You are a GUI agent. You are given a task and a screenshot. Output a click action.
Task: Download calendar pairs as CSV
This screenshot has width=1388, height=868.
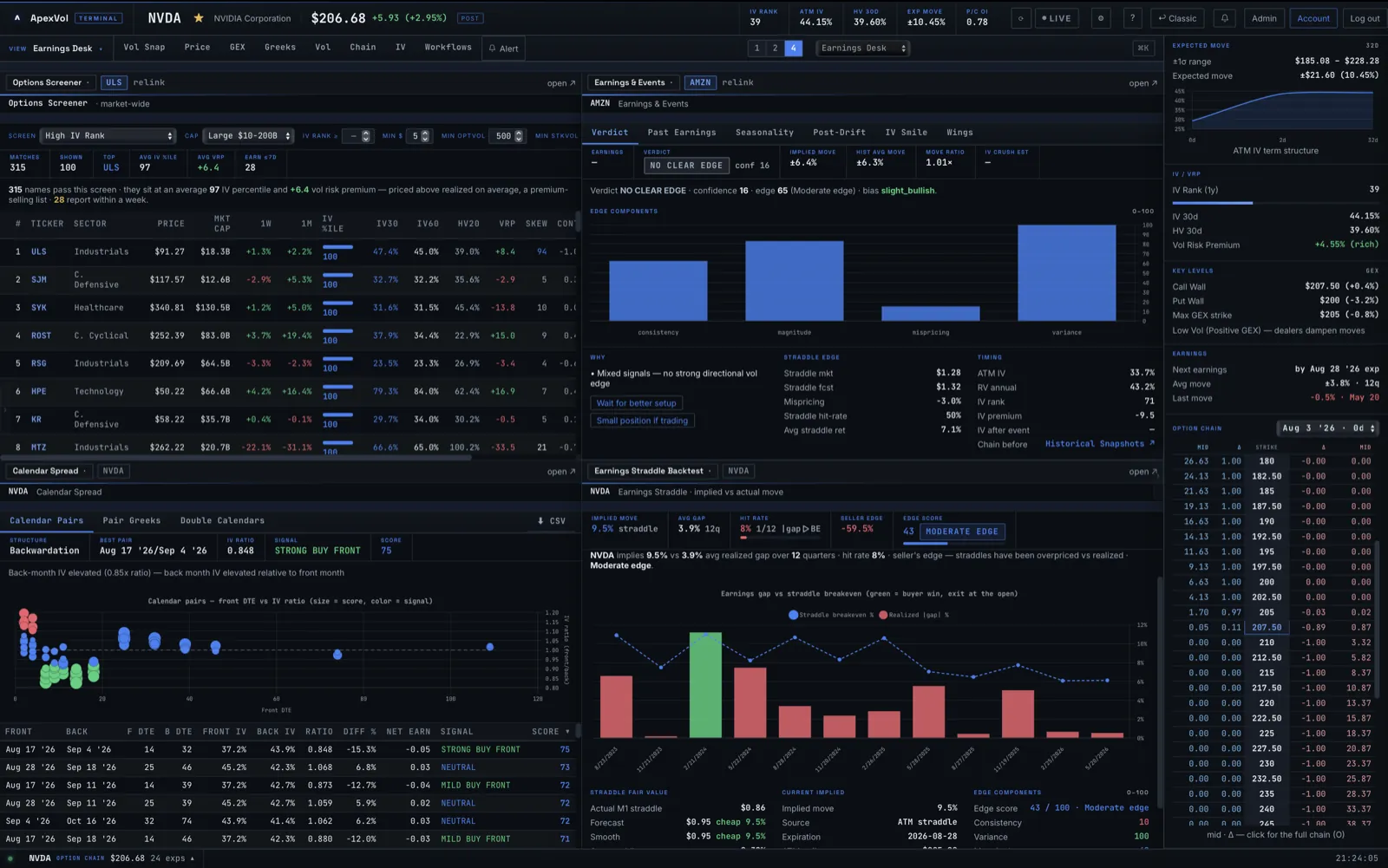(552, 521)
